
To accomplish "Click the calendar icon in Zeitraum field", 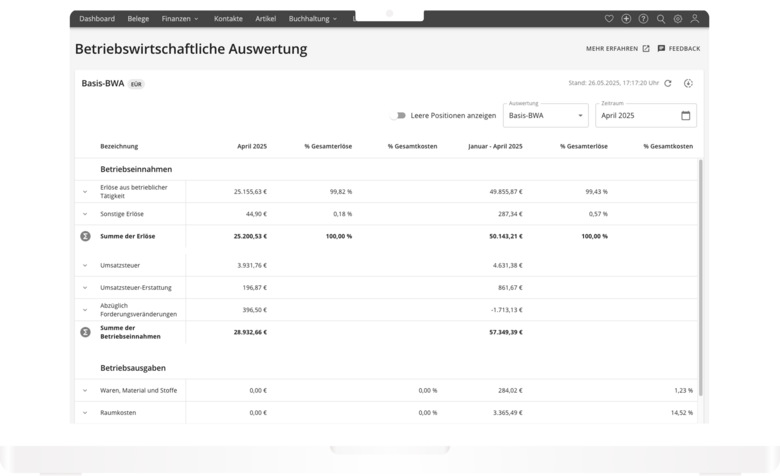I will (685, 115).
